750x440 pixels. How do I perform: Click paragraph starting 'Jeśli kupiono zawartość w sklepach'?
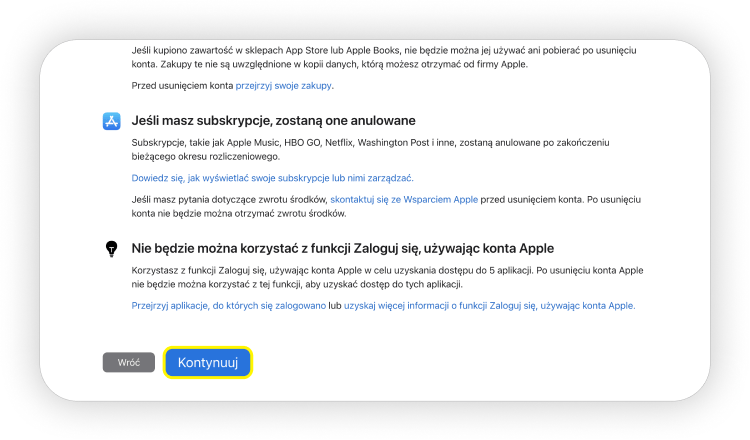tap(384, 57)
